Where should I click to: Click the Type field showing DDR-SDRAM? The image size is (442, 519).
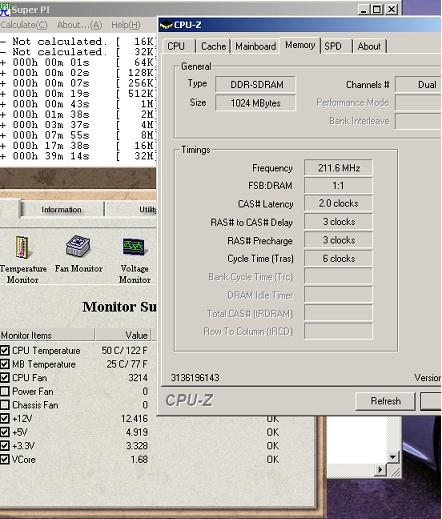click(x=256, y=84)
